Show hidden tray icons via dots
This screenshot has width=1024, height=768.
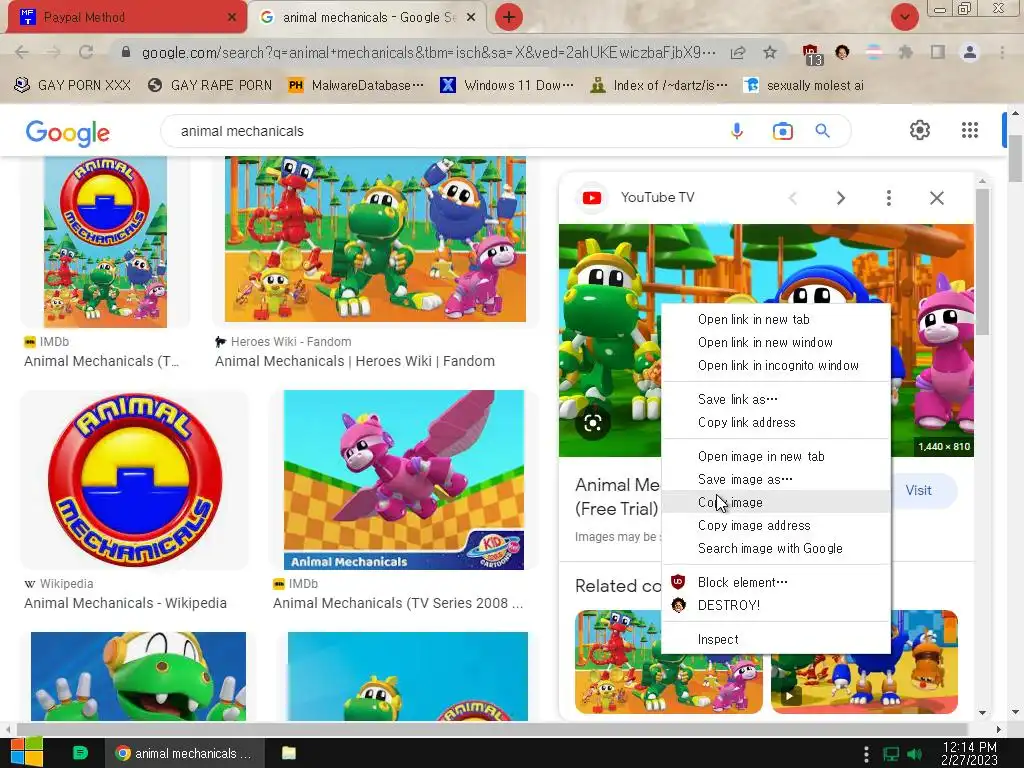tap(866, 754)
